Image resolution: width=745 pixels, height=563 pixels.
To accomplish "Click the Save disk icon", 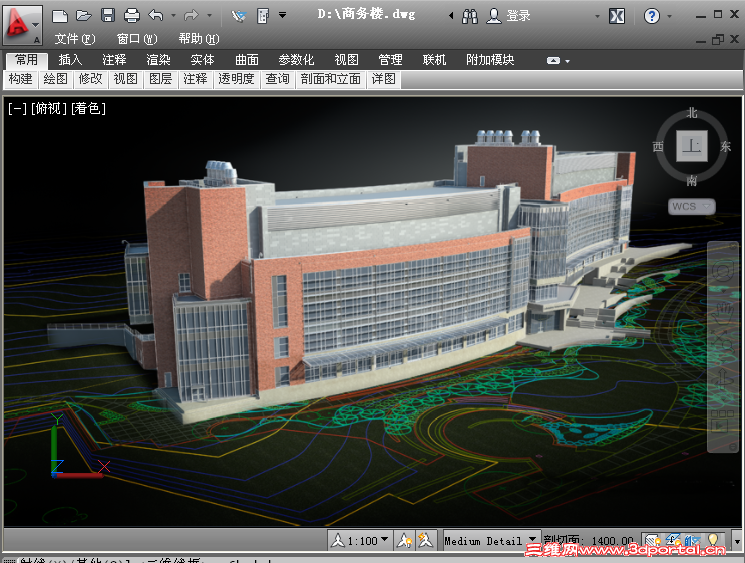I will click(108, 16).
